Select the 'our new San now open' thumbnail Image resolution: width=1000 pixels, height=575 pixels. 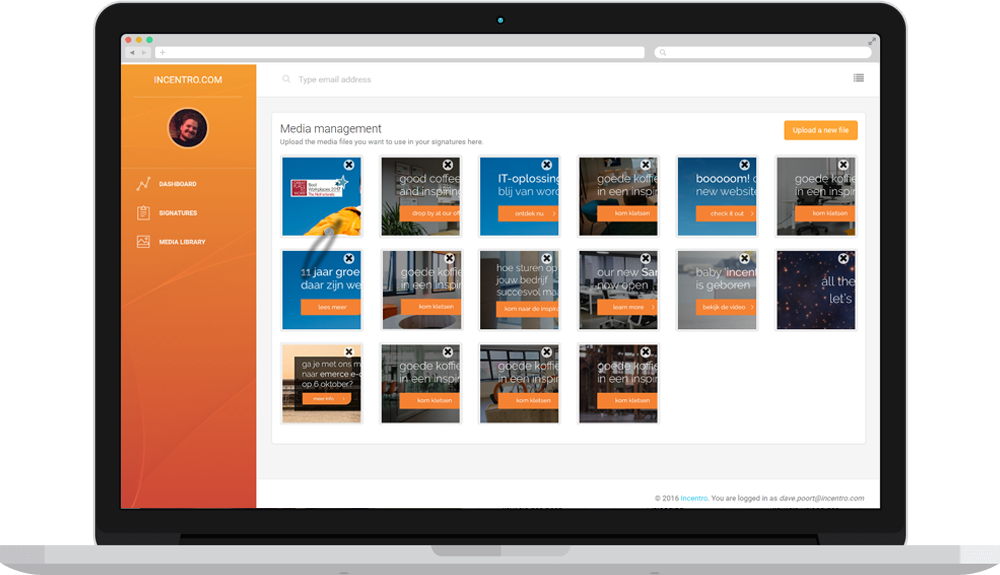point(618,290)
